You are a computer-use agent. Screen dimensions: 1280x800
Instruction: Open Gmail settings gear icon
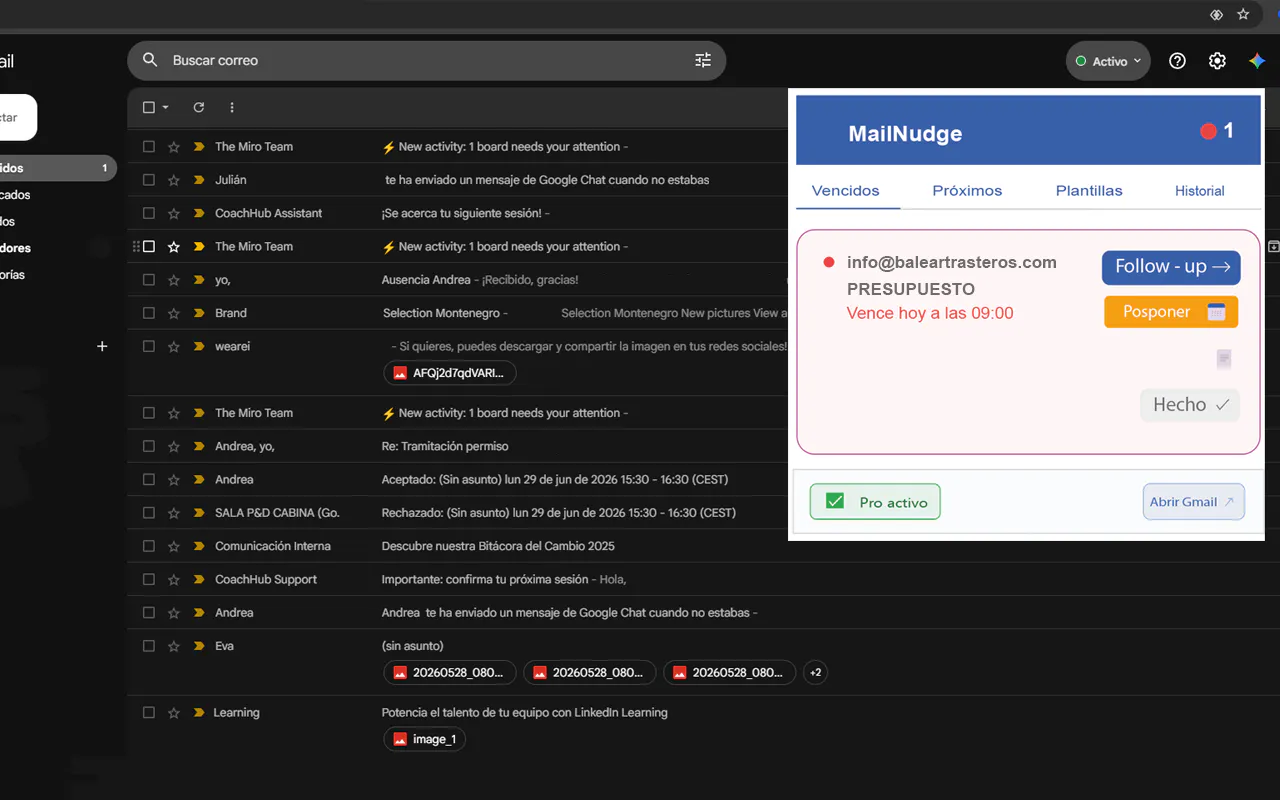click(x=1217, y=61)
